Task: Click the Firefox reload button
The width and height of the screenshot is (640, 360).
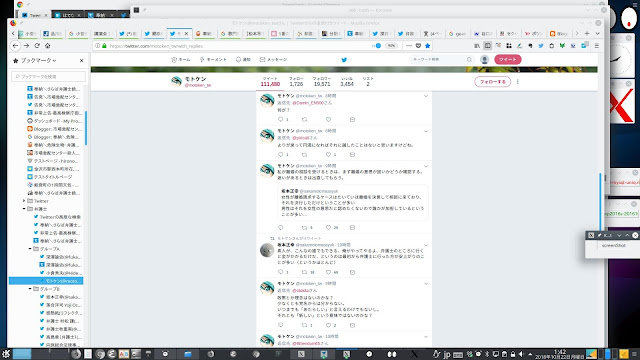Action: (37, 46)
